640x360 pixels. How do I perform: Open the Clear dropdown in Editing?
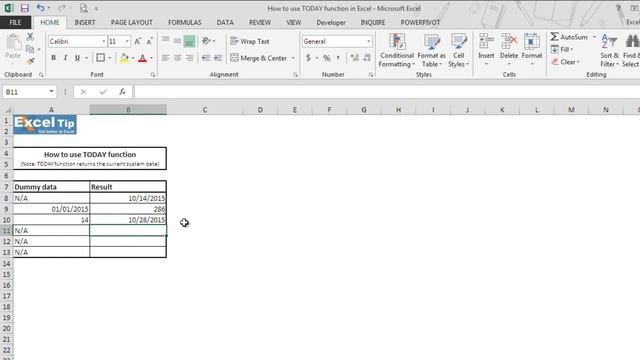566,62
